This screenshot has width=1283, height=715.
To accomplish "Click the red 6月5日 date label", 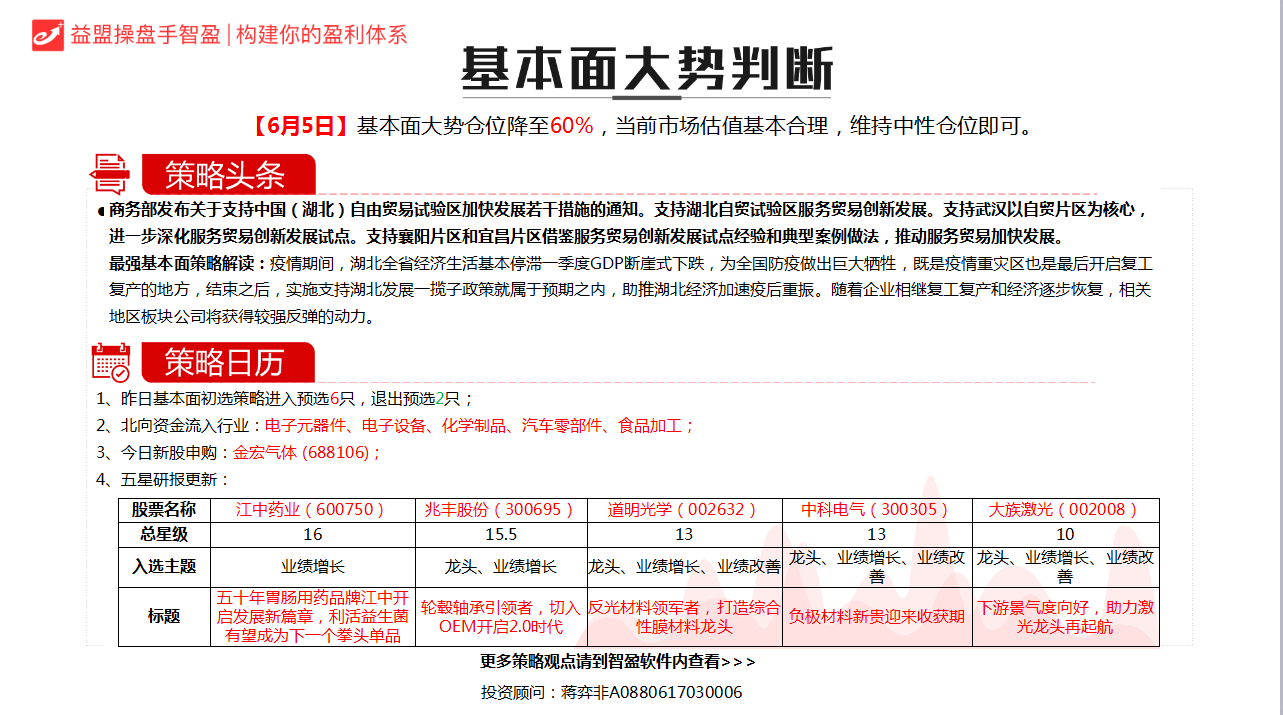I will [x=299, y=126].
